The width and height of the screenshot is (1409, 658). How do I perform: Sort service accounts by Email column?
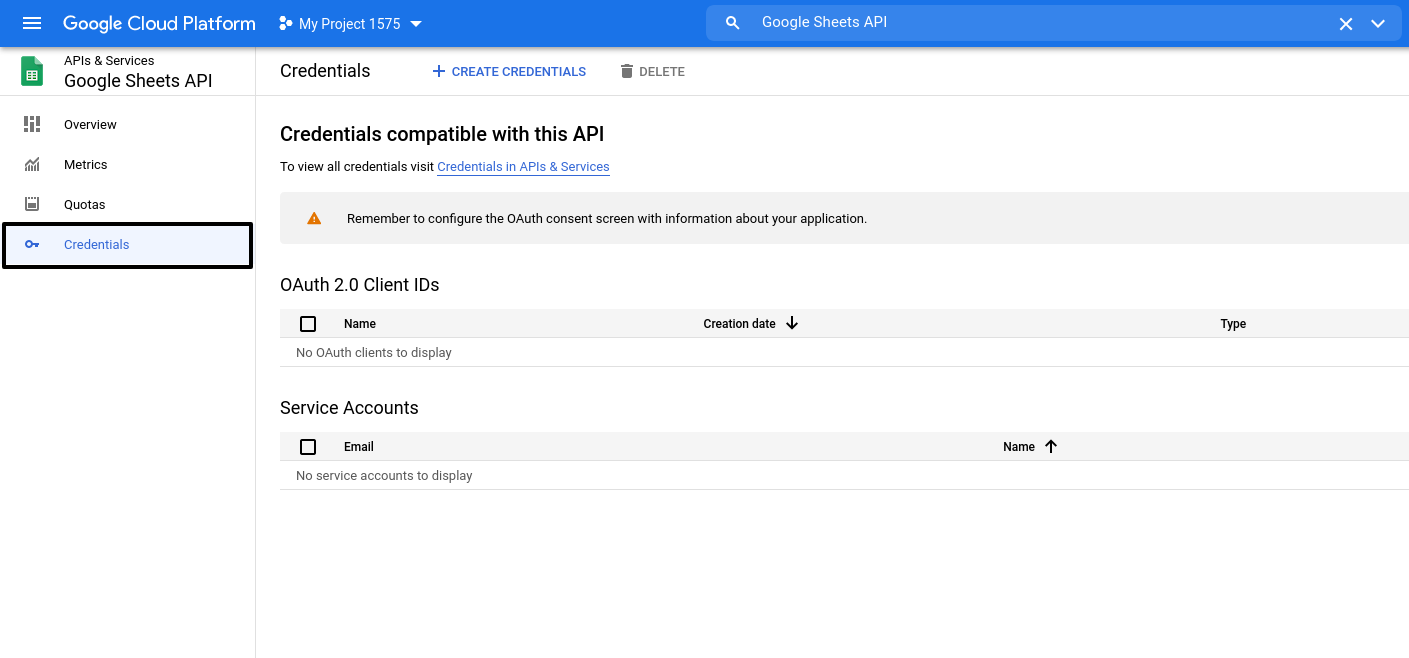click(359, 447)
